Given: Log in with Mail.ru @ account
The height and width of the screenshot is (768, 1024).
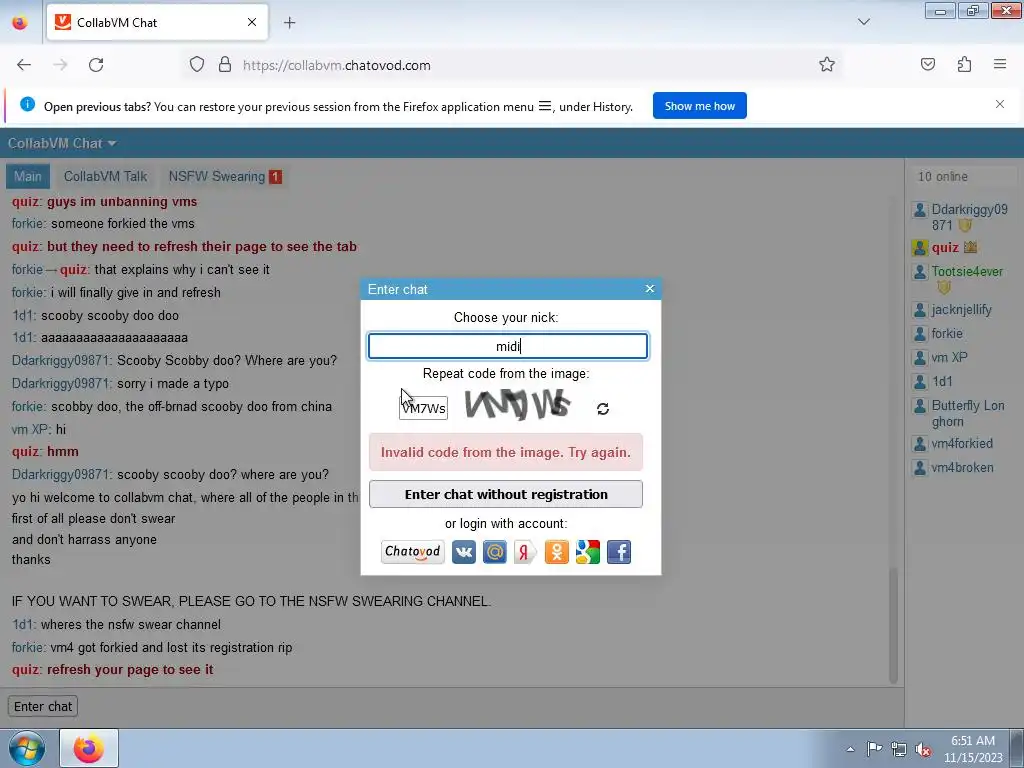Looking at the screenshot, I should click(494, 552).
